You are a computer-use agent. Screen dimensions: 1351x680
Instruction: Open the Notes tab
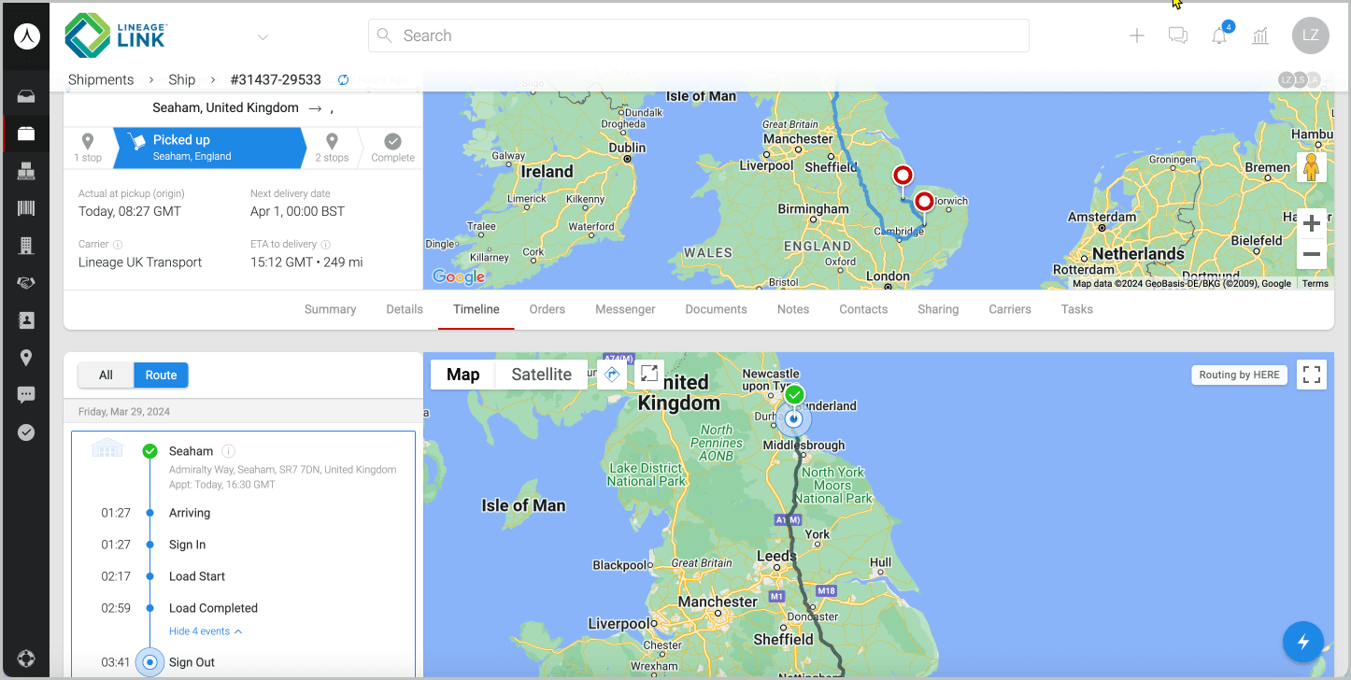793,309
